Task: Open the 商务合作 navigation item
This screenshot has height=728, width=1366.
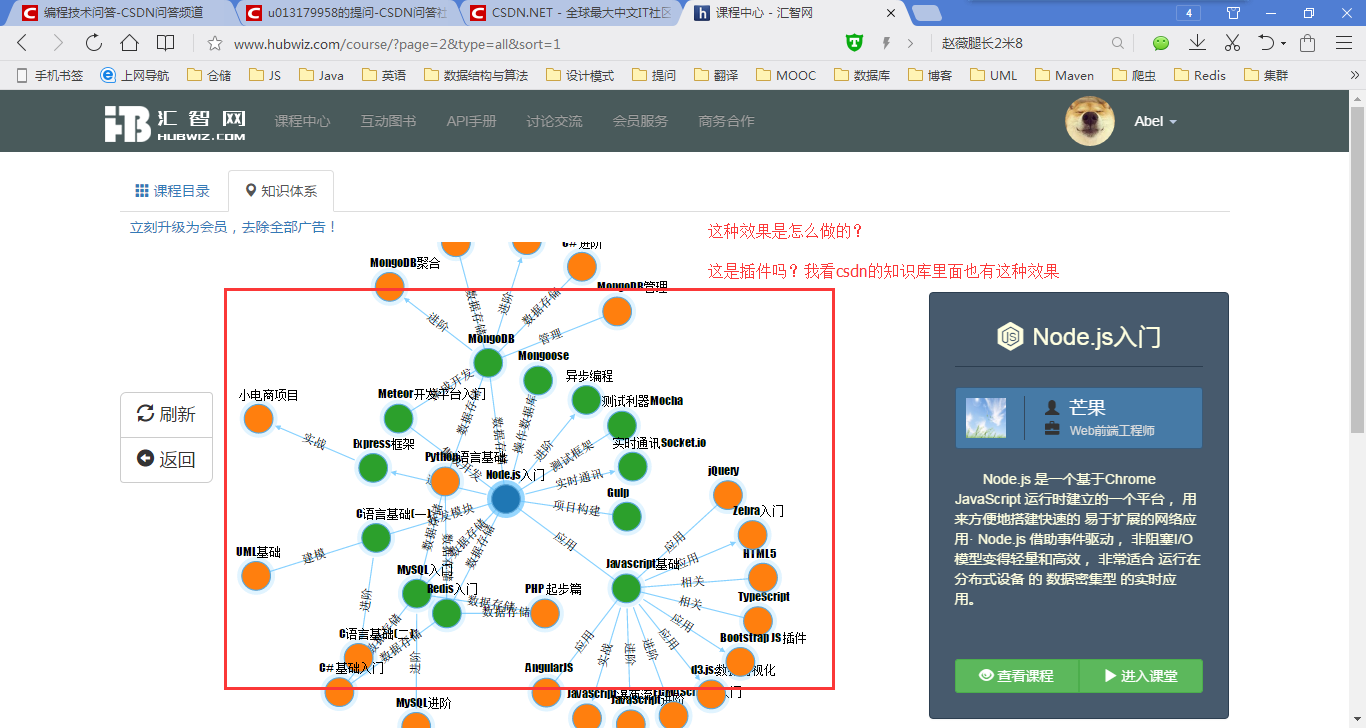Action: [726, 121]
